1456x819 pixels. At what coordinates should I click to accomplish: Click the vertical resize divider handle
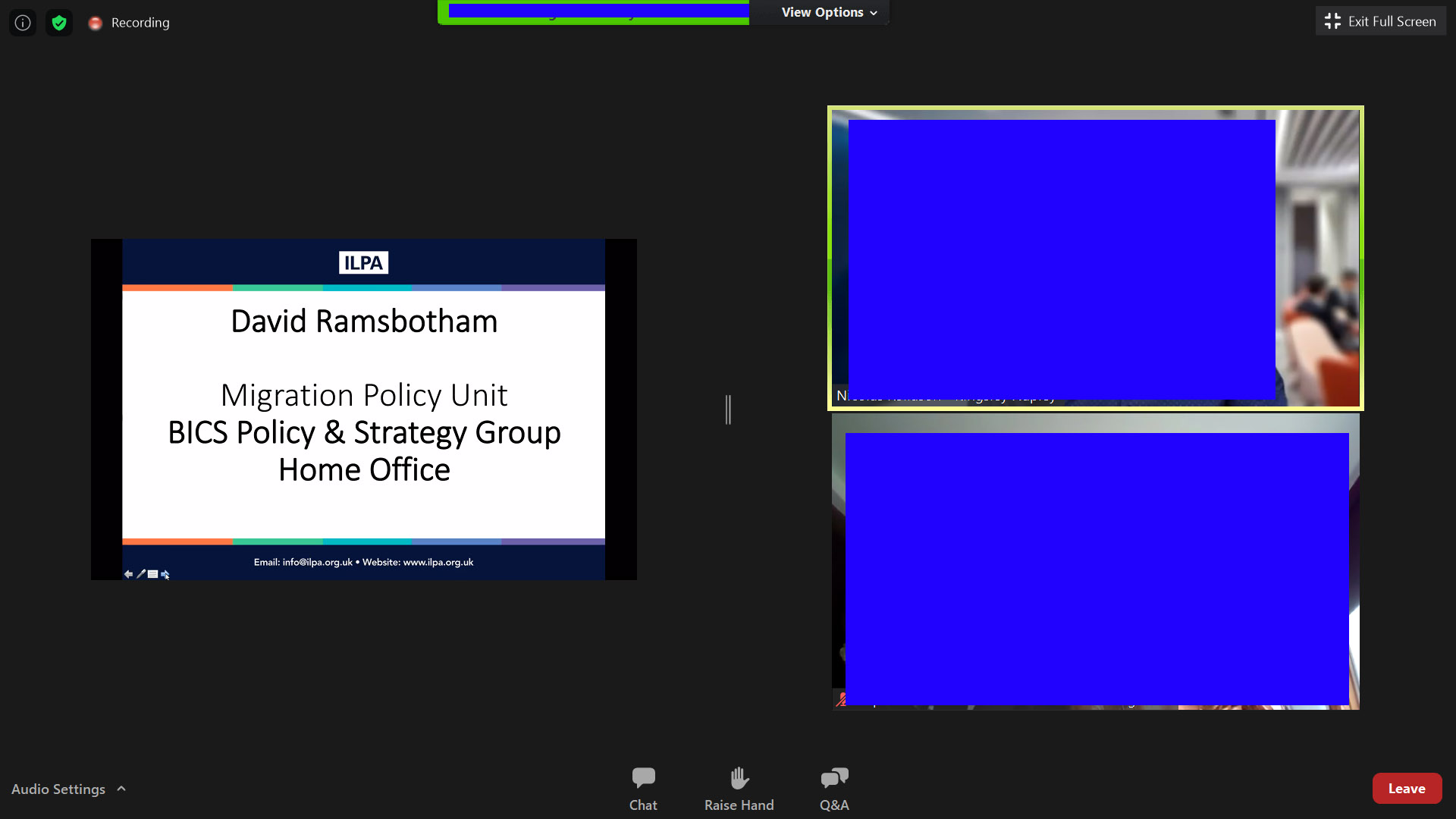[x=728, y=409]
